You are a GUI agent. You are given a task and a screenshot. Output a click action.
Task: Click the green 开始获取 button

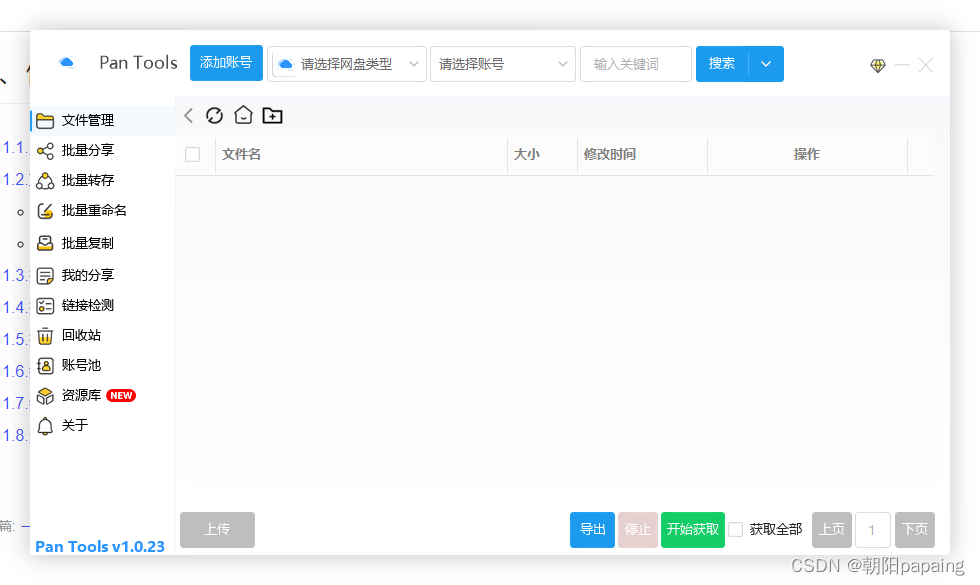click(x=693, y=530)
